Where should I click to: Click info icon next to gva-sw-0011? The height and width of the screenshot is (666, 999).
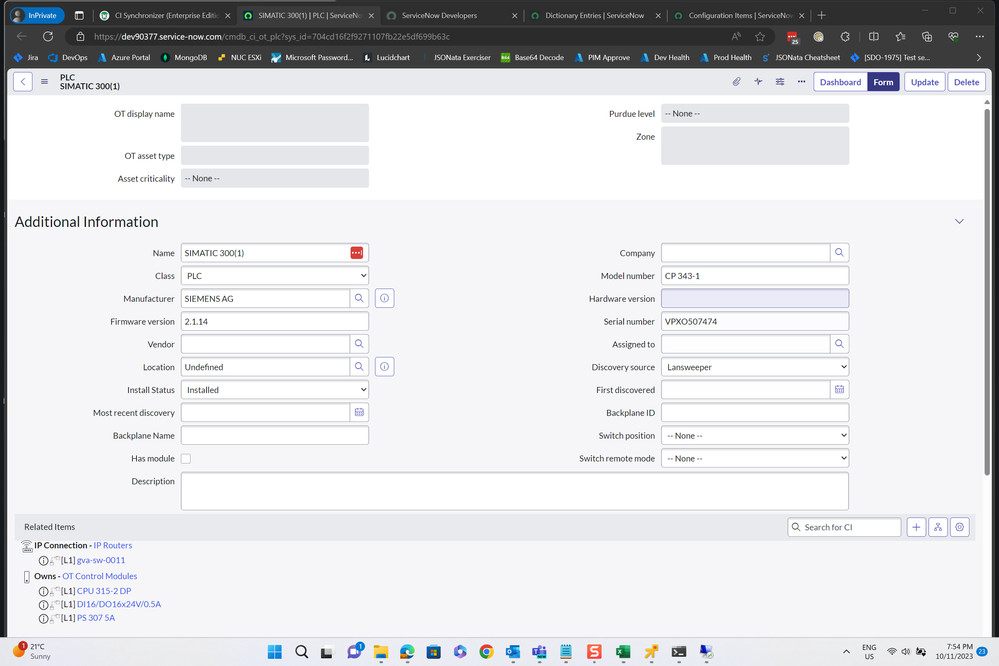pyautogui.click(x=43, y=561)
